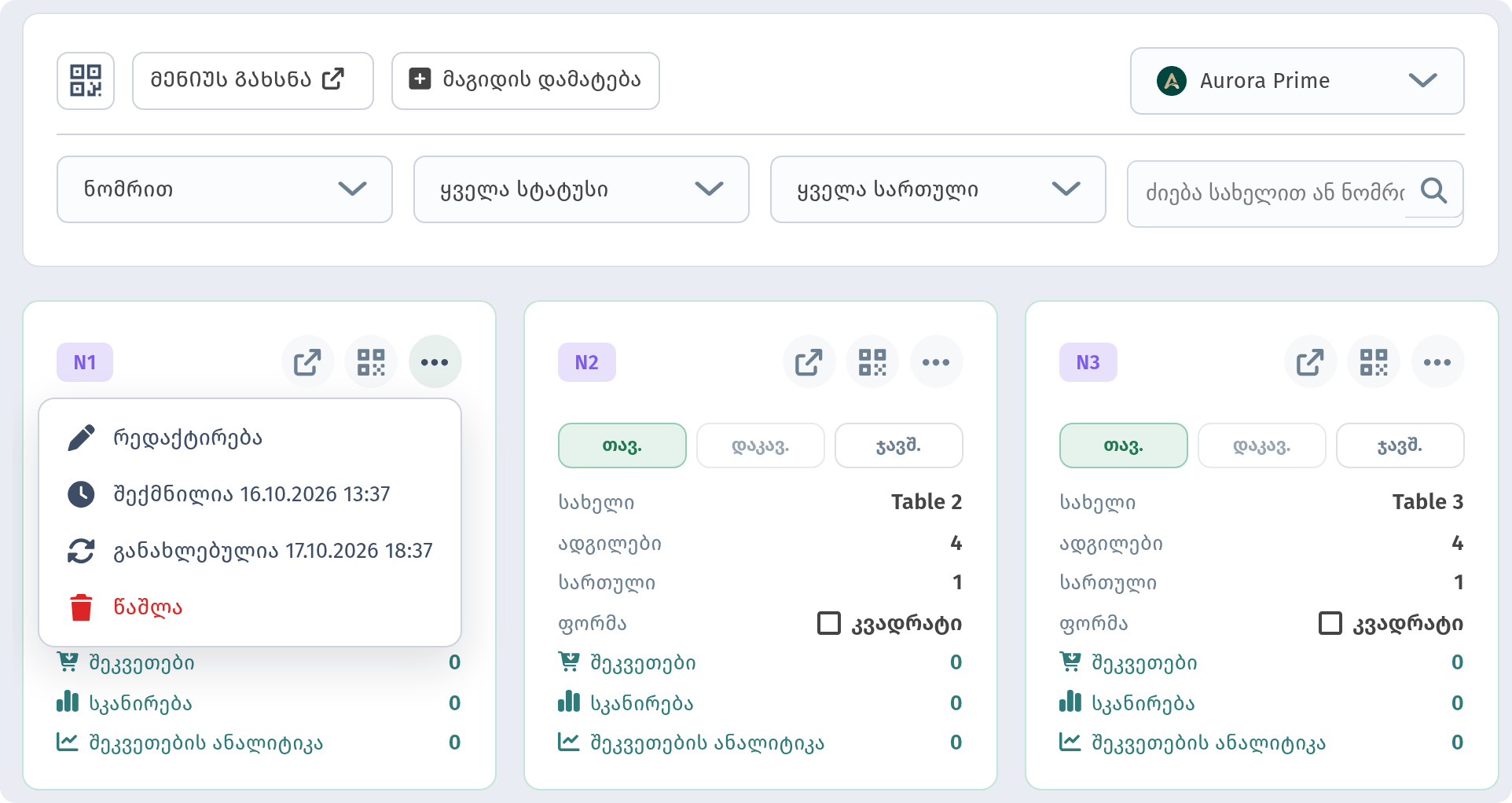Select რედაქტირება in the N1 menu
This screenshot has height=803, width=1512.
(x=250, y=438)
